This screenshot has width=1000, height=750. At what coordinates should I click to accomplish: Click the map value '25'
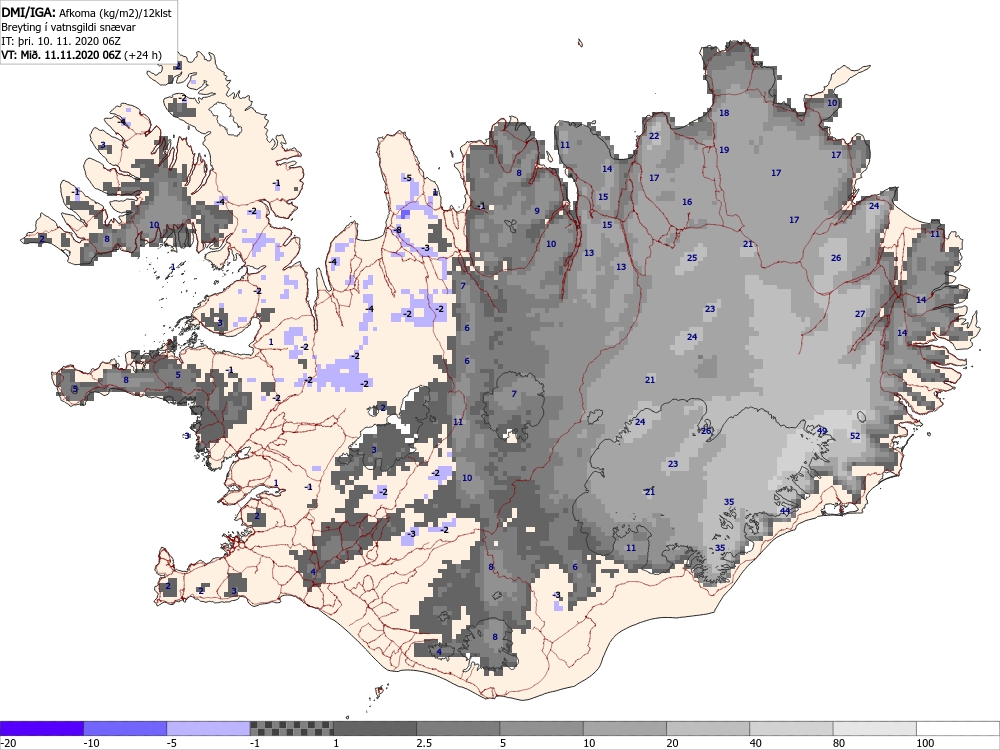coord(692,258)
